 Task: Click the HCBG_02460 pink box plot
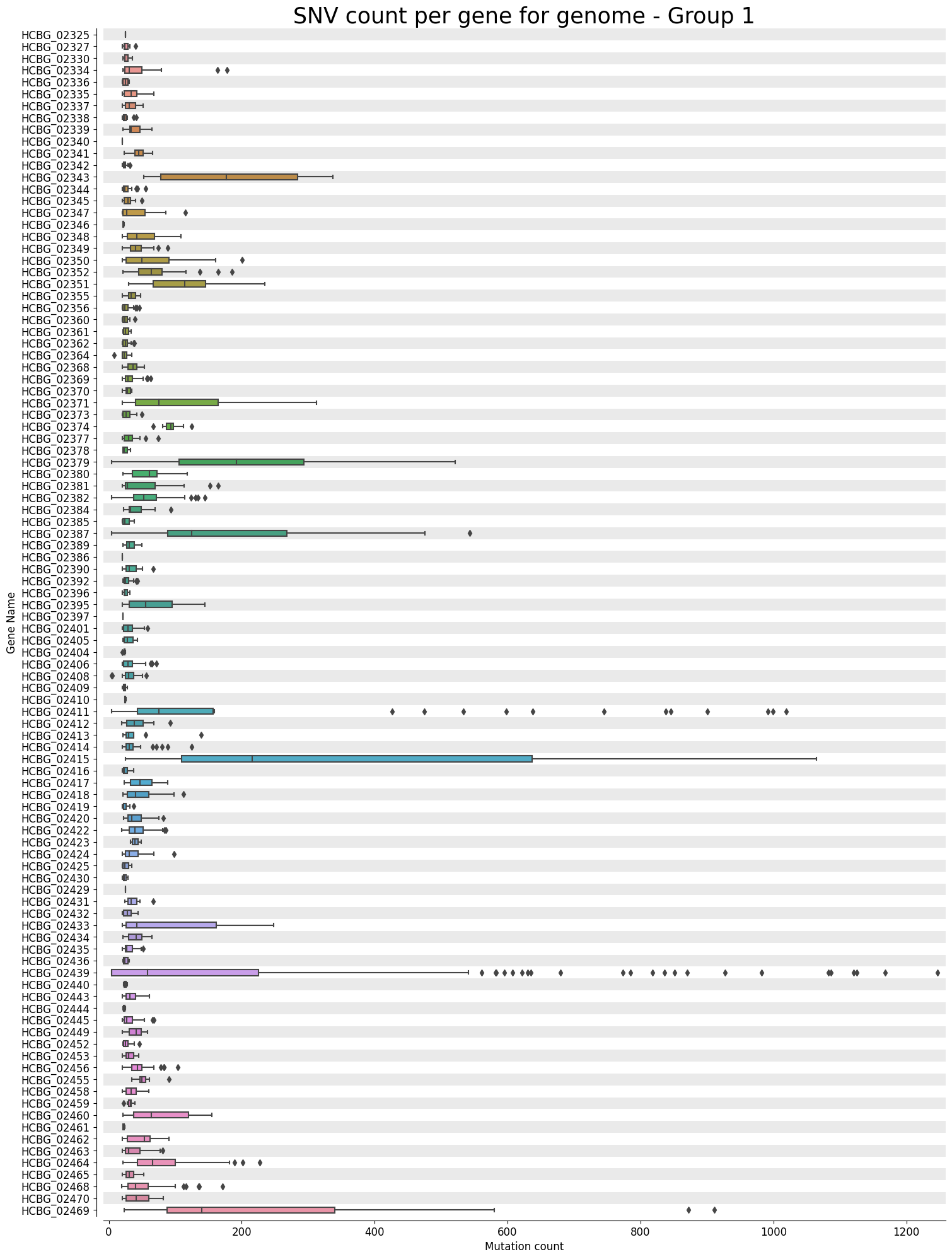point(161,1115)
